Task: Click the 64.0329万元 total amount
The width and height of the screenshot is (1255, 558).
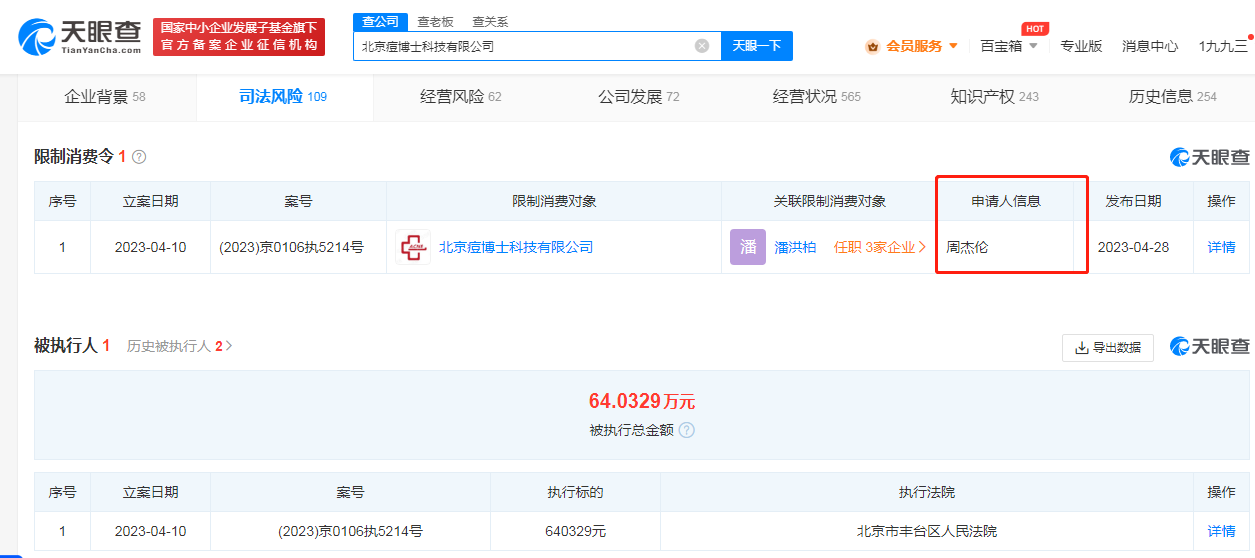Action: (642, 402)
